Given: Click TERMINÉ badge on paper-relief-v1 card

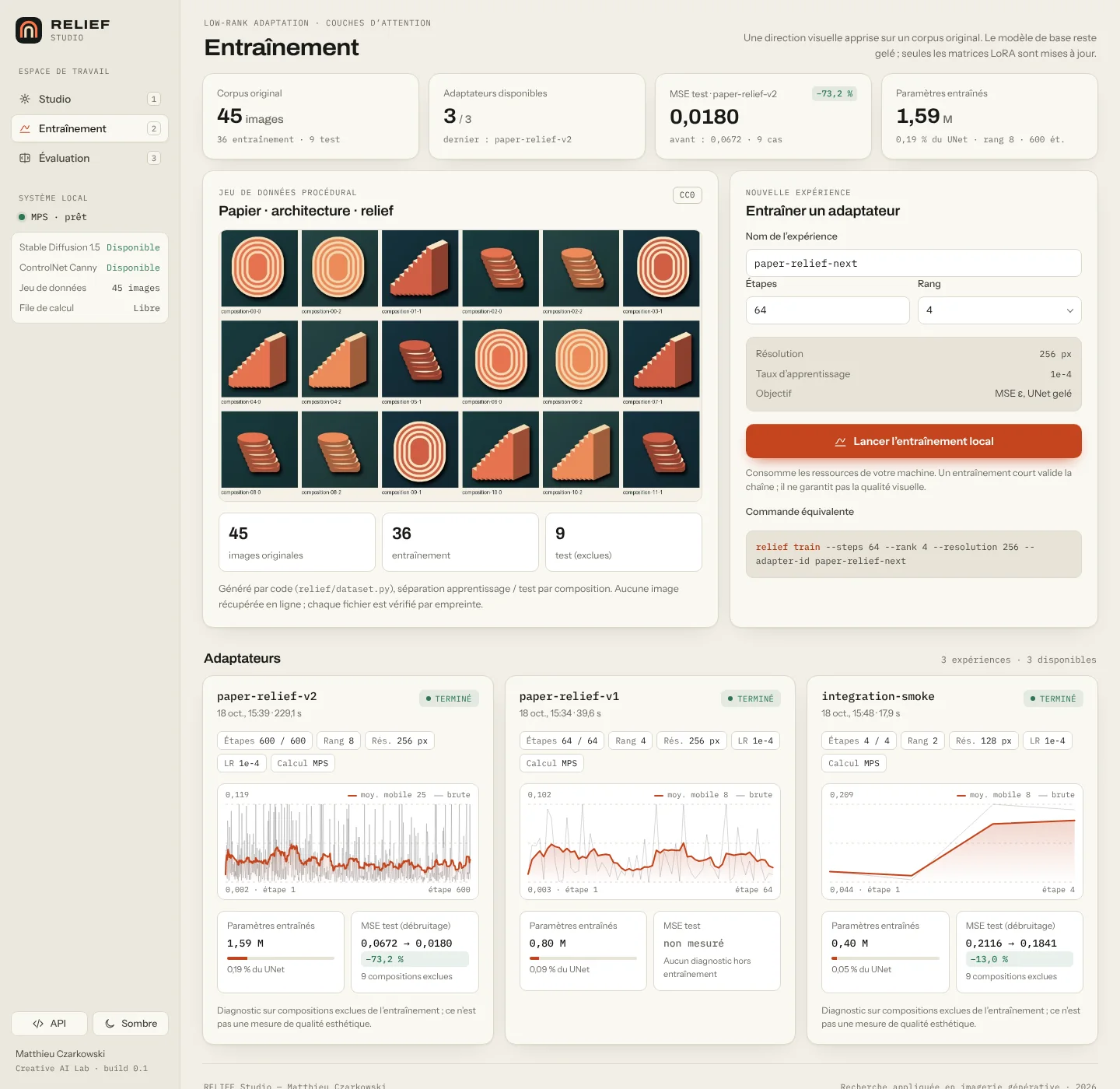Looking at the screenshot, I should tap(751, 699).
